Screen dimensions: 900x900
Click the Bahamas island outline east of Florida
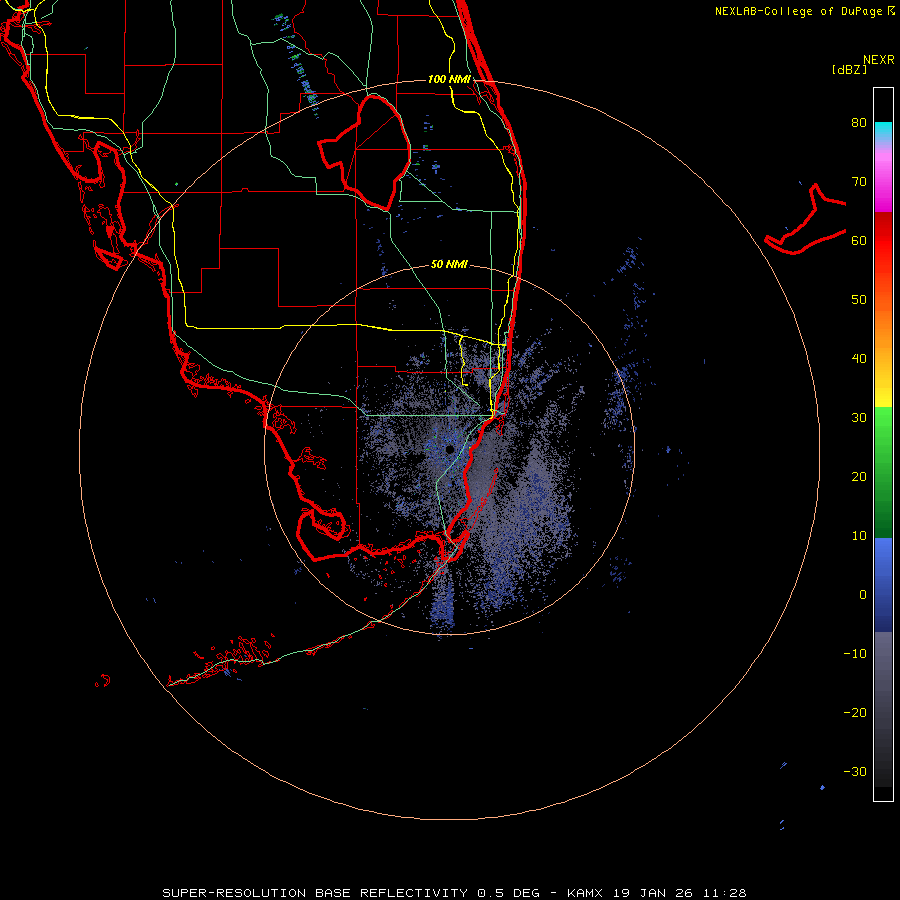coord(805,219)
